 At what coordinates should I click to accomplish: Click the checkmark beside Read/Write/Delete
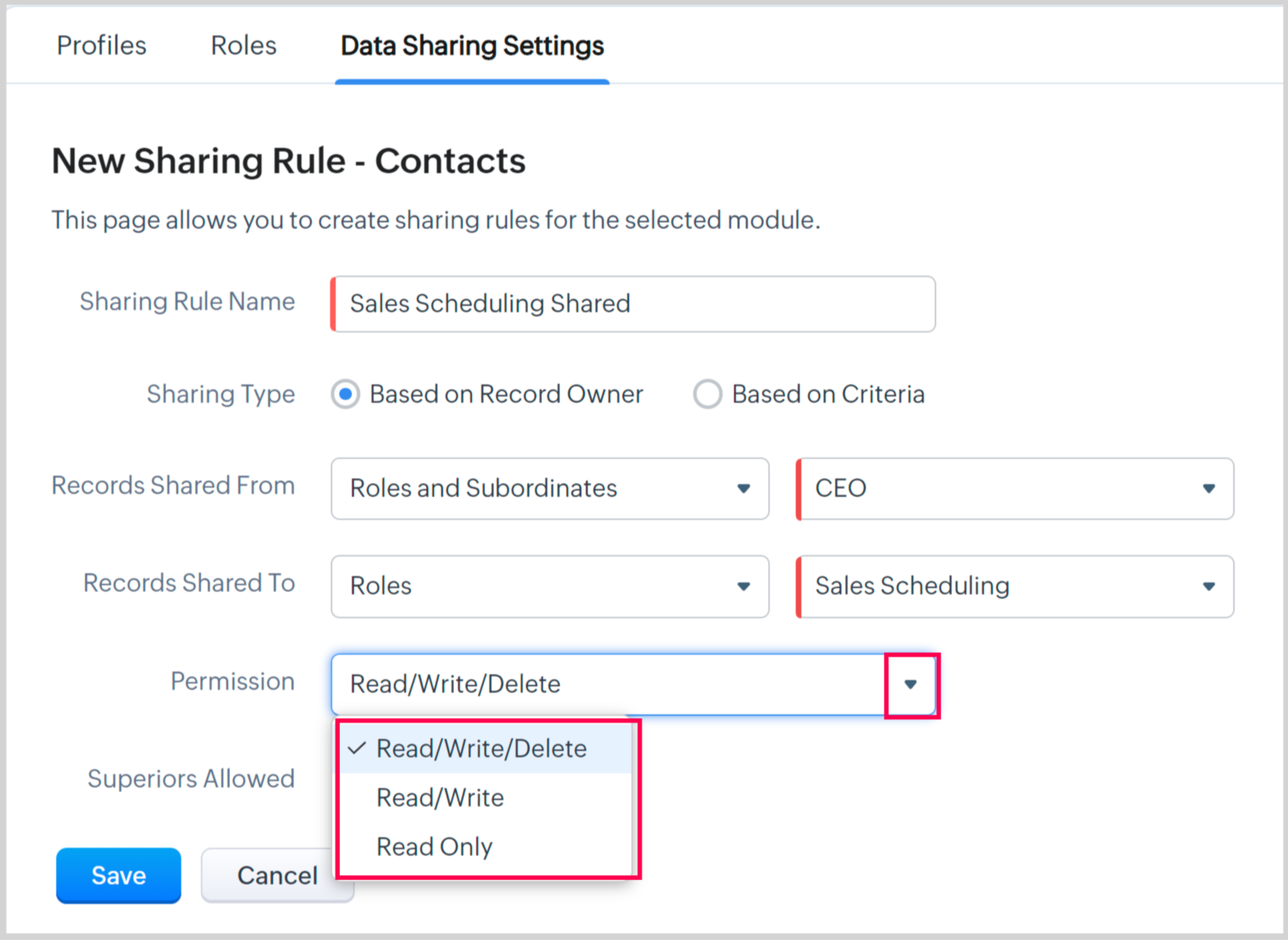[357, 748]
